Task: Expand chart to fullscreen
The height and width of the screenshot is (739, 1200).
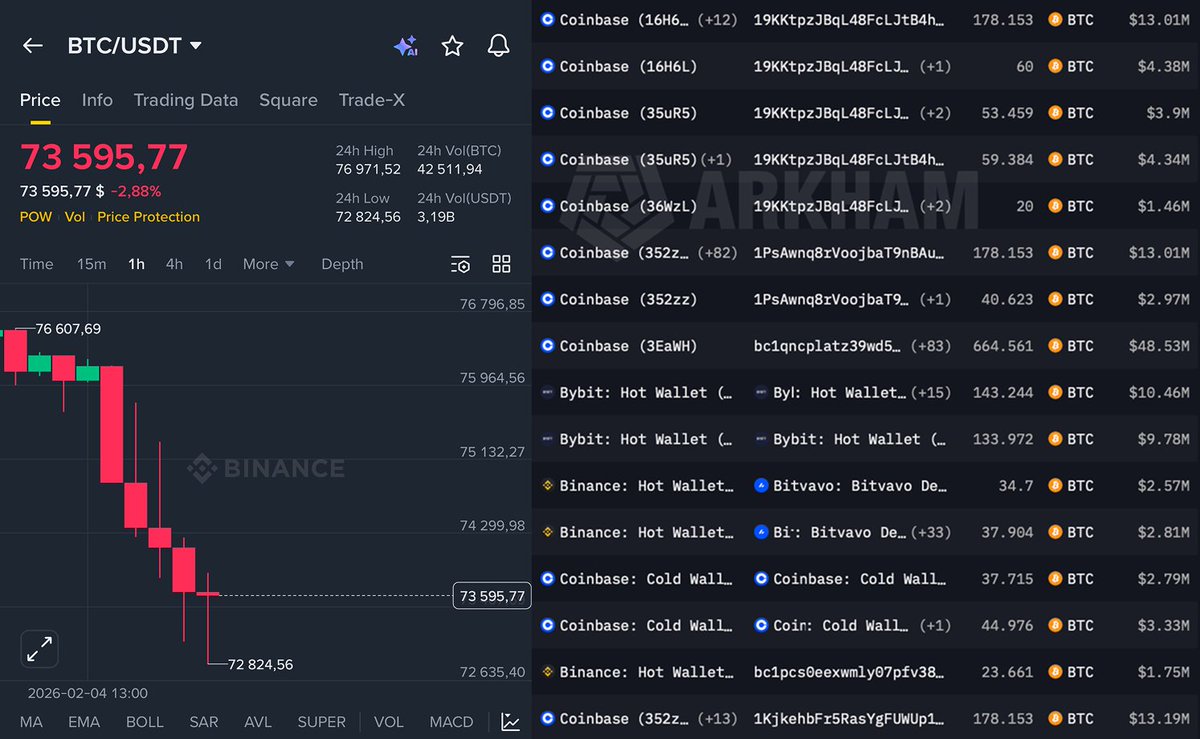Action: (x=40, y=650)
